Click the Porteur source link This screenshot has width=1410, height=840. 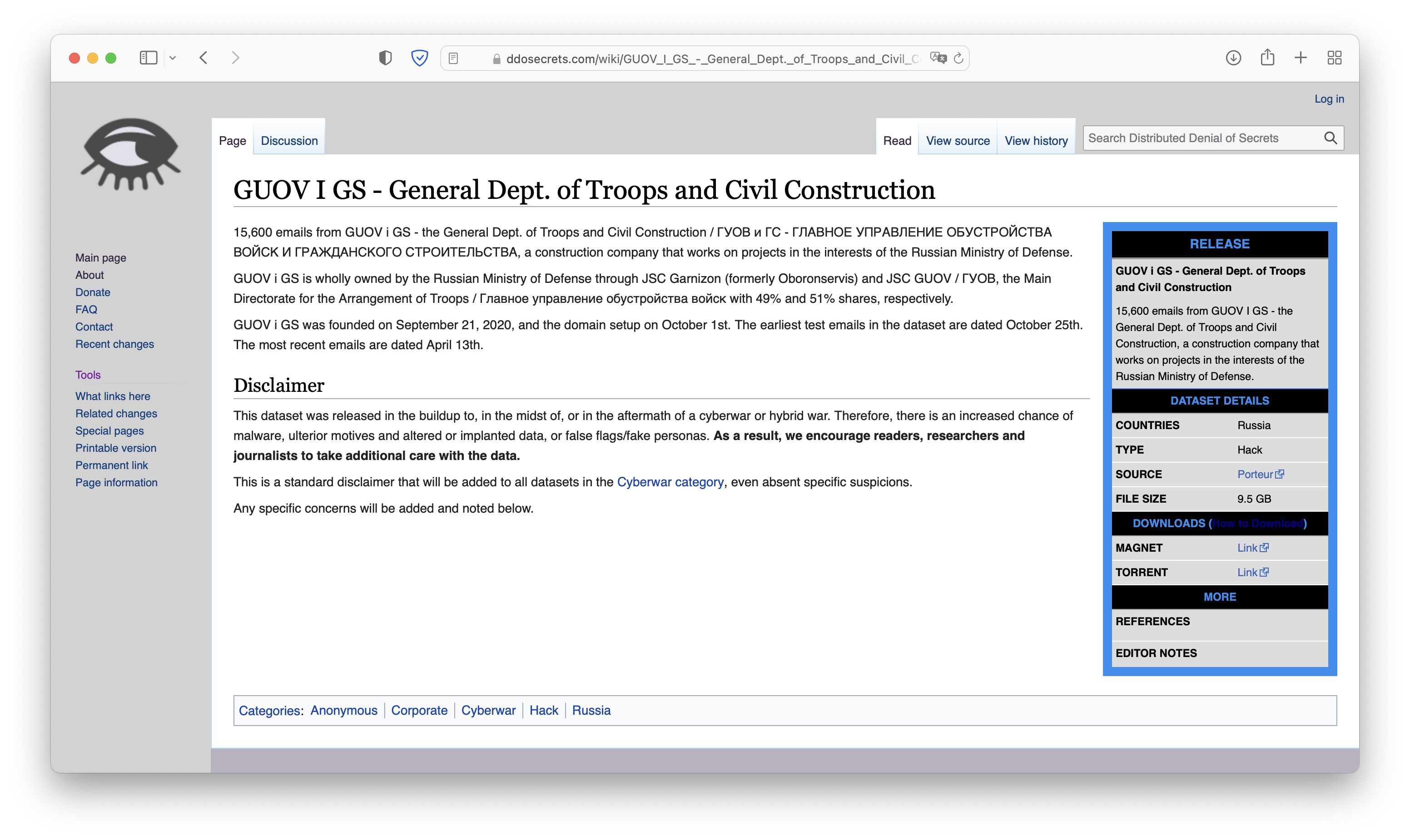(1255, 474)
